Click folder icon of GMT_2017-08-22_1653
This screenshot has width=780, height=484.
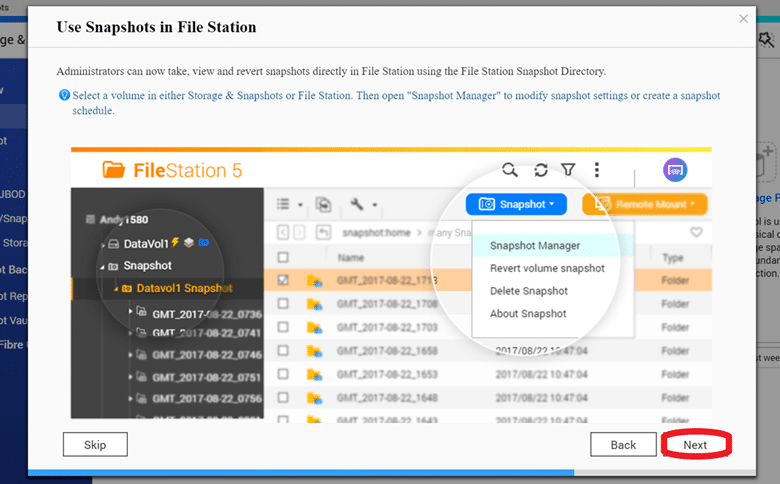click(314, 375)
